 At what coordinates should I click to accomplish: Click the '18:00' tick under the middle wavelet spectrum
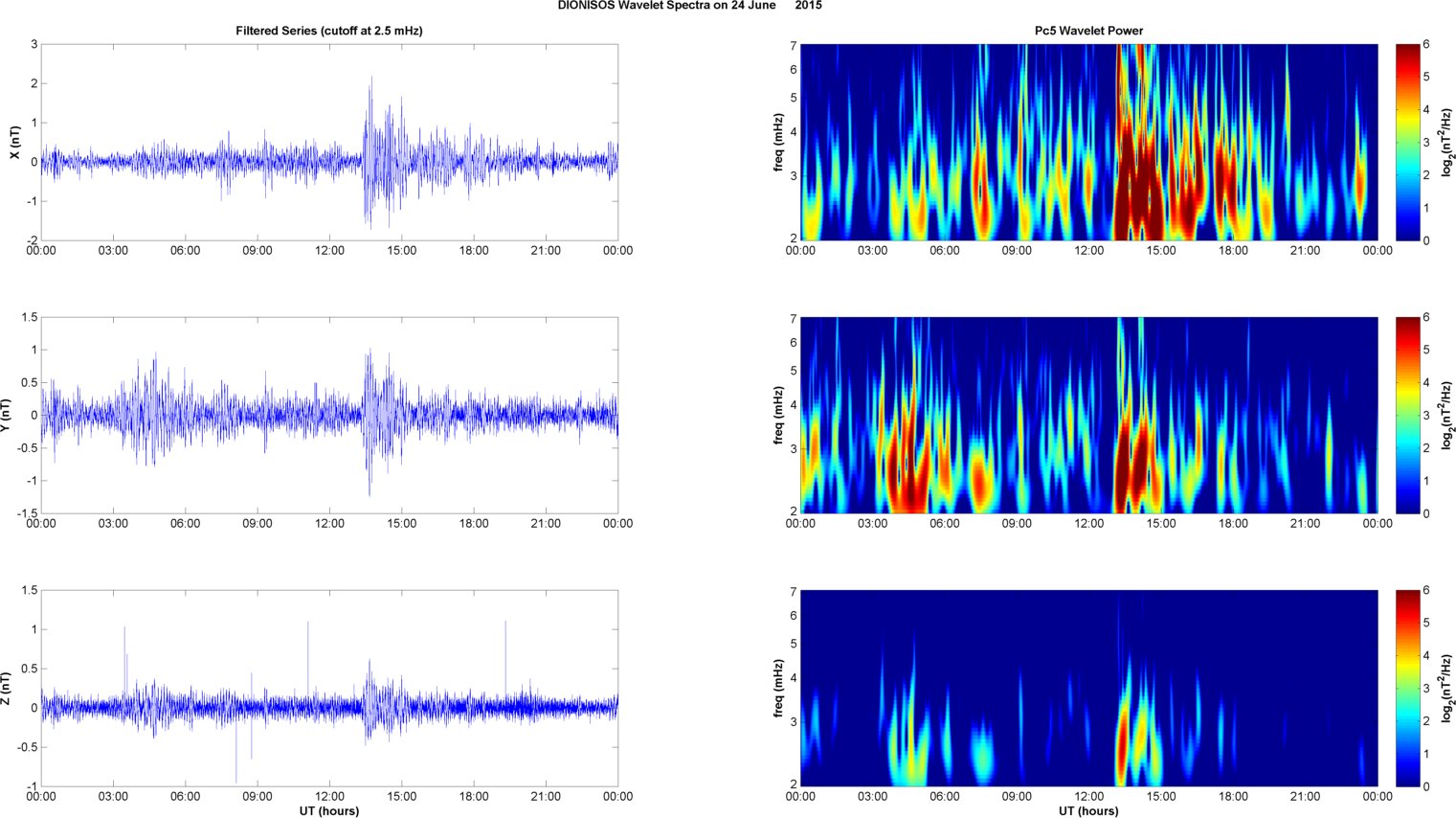[x=1233, y=524]
